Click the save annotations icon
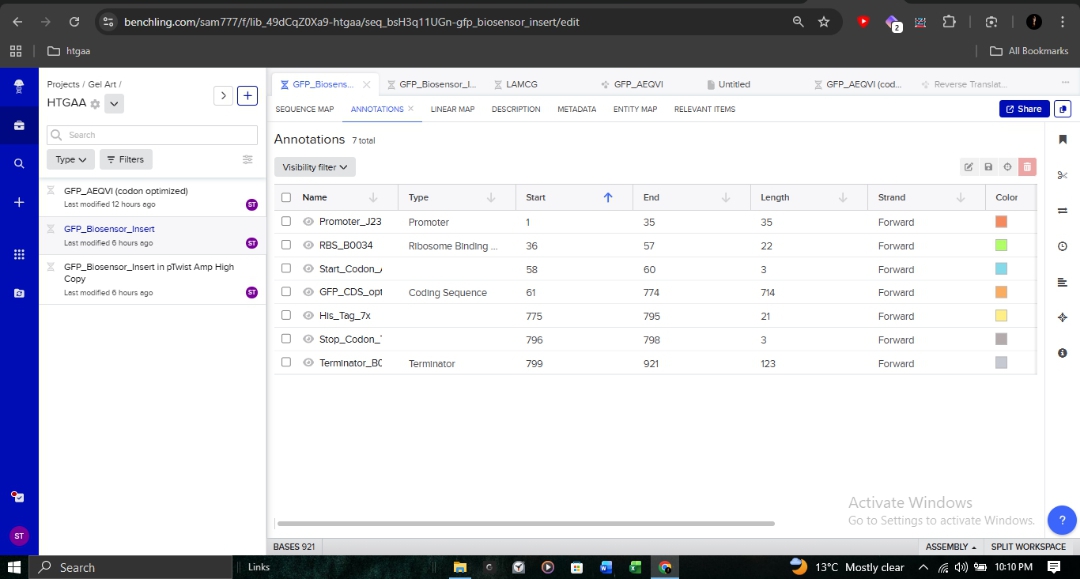 (x=988, y=166)
